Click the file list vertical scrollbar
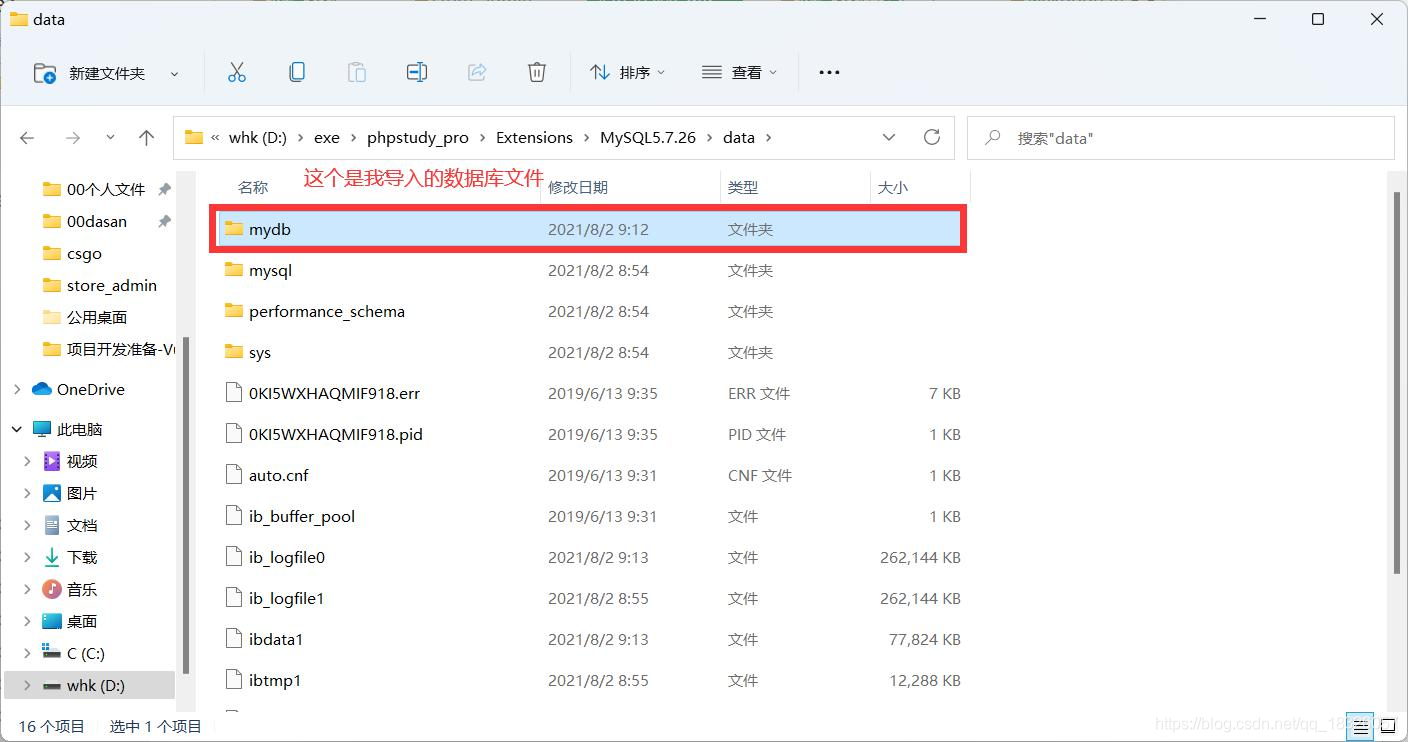 pos(1399,383)
